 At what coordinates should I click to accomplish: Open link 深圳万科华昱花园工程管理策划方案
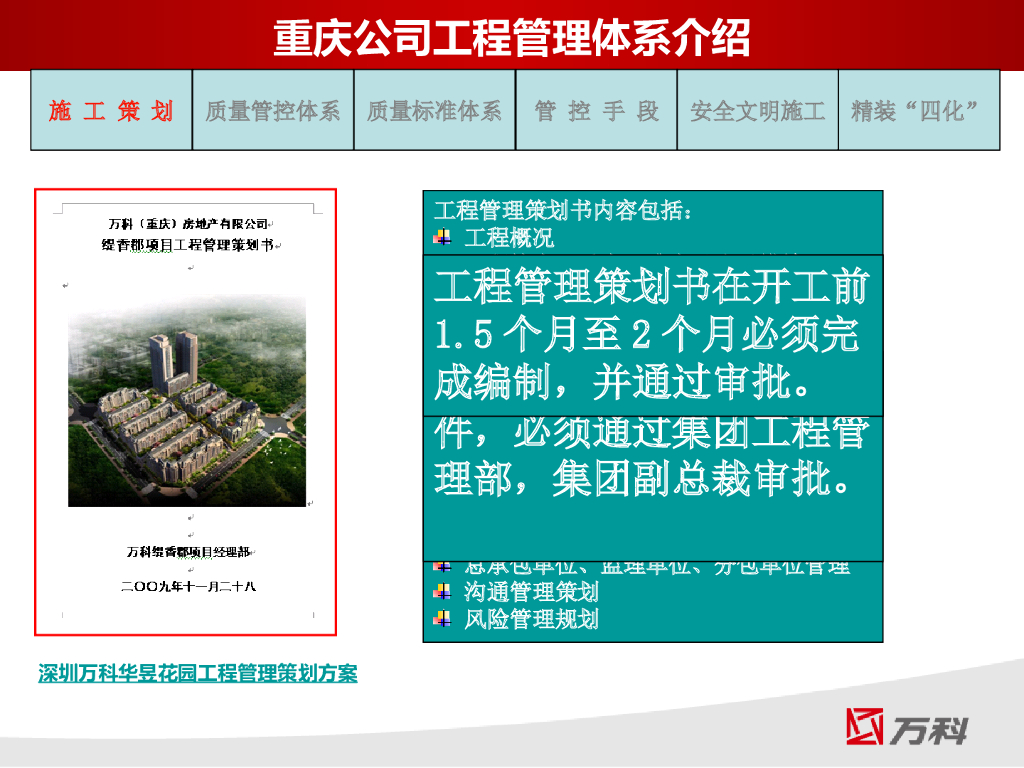(x=198, y=673)
